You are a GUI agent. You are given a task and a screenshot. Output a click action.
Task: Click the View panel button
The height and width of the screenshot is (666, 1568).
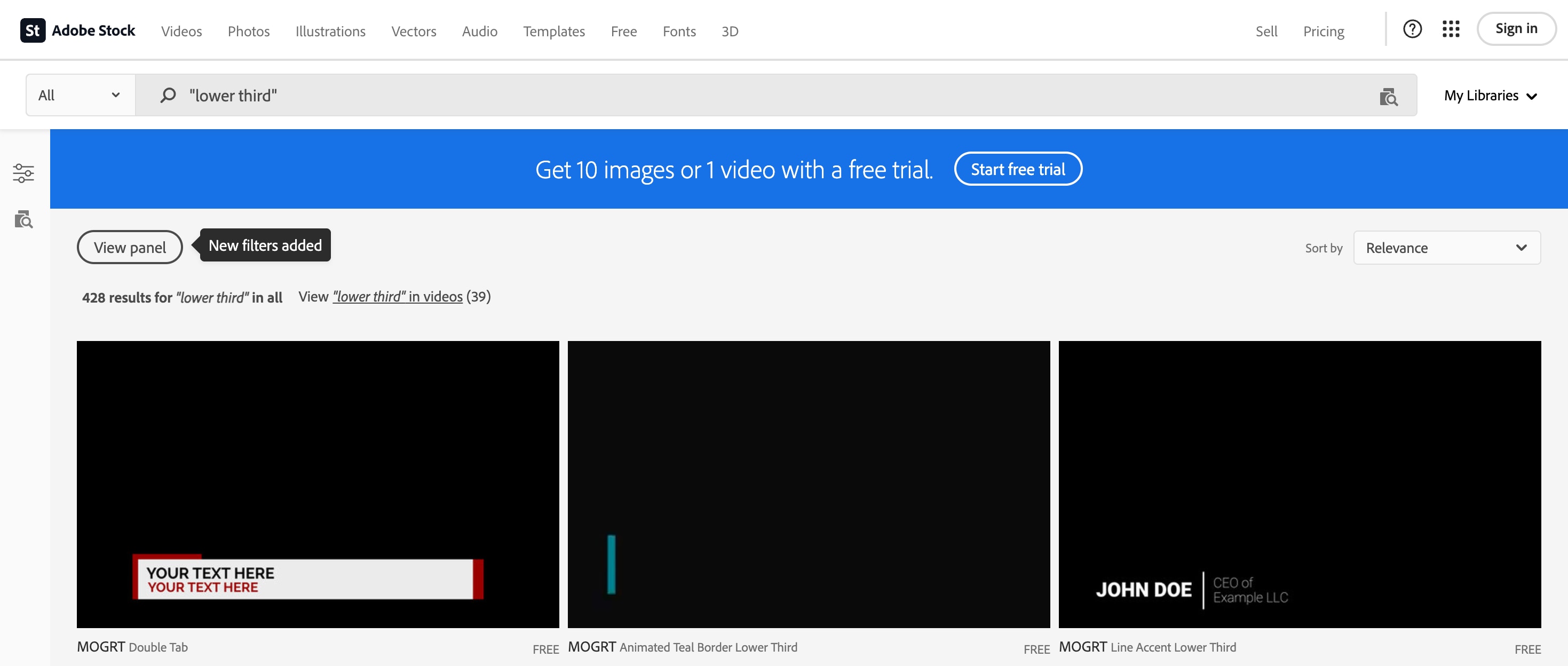[130, 247]
